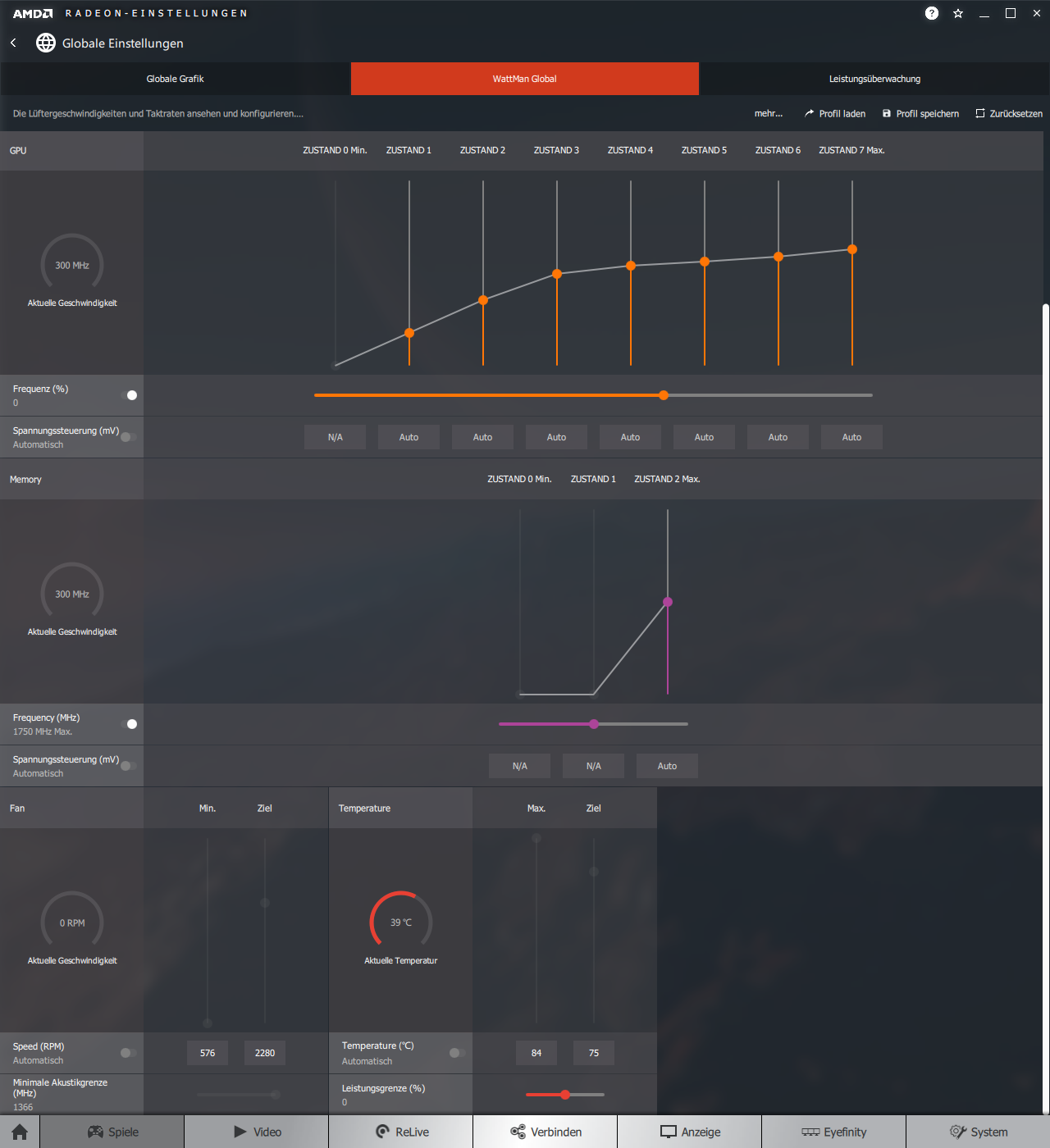The width and height of the screenshot is (1050, 1148).
Task: Click the memory frequency slider handle
Action: click(x=594, y=724)
